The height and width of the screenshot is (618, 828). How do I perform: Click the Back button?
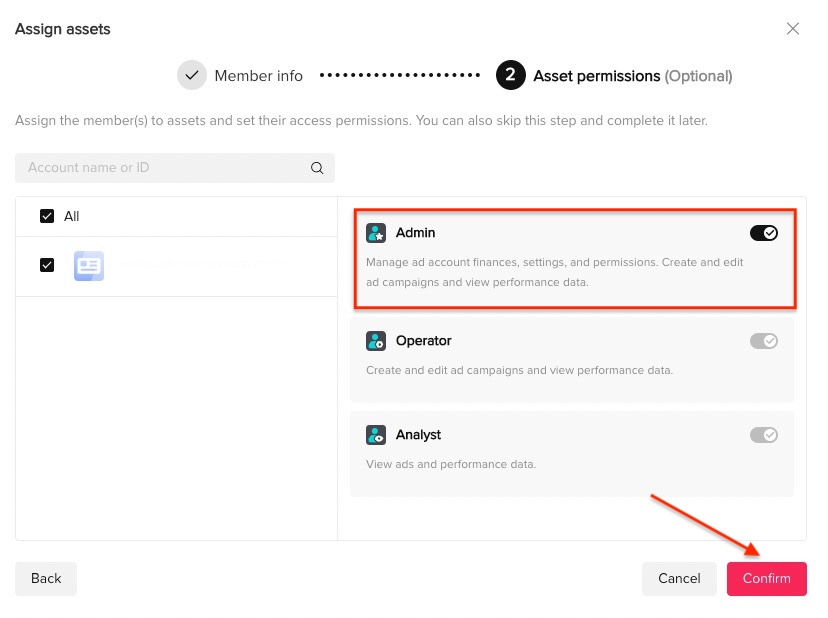pos(46,579)
